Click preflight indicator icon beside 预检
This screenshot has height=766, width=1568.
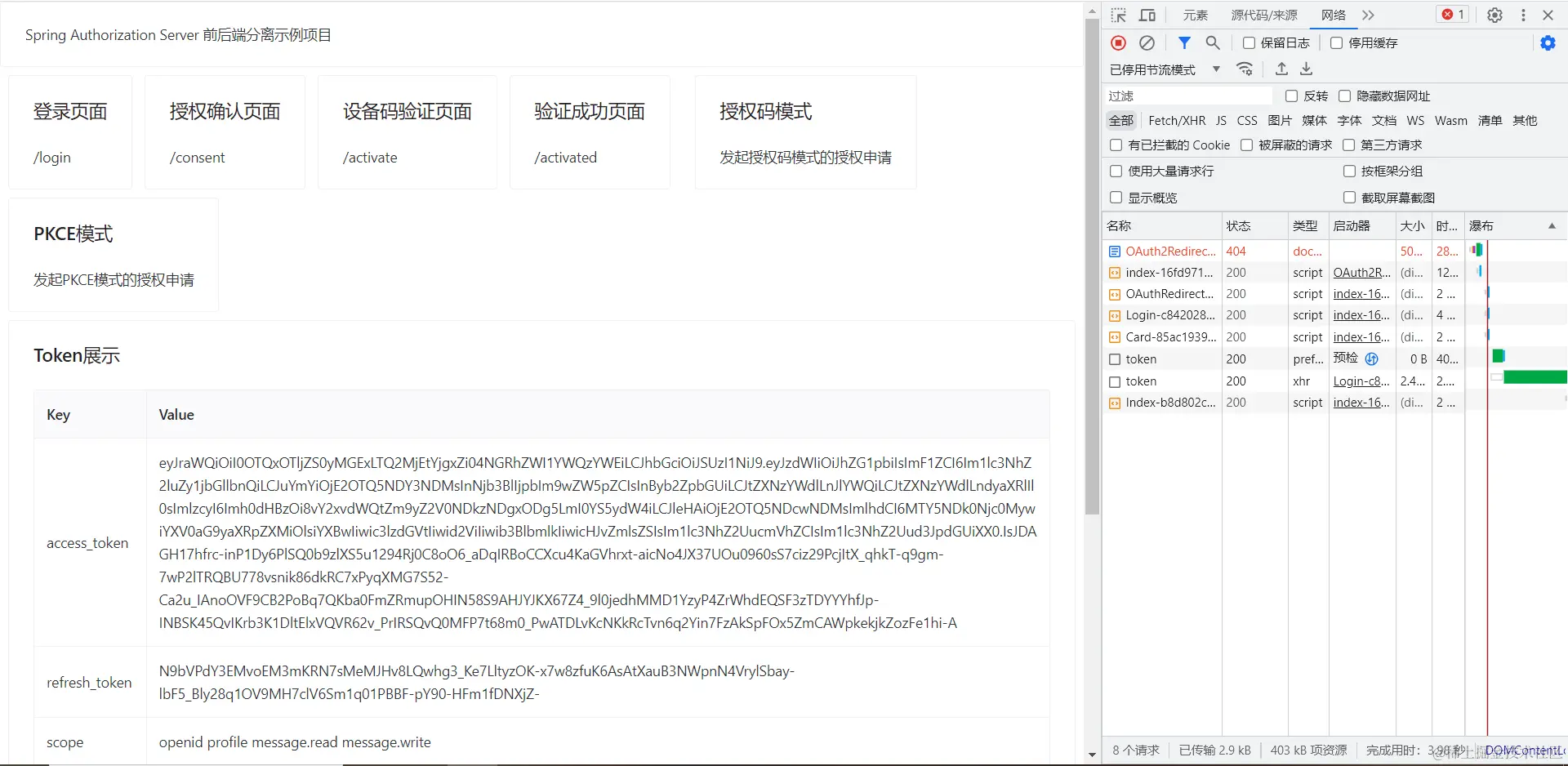pyautogui.click(x=1372, y=359)
